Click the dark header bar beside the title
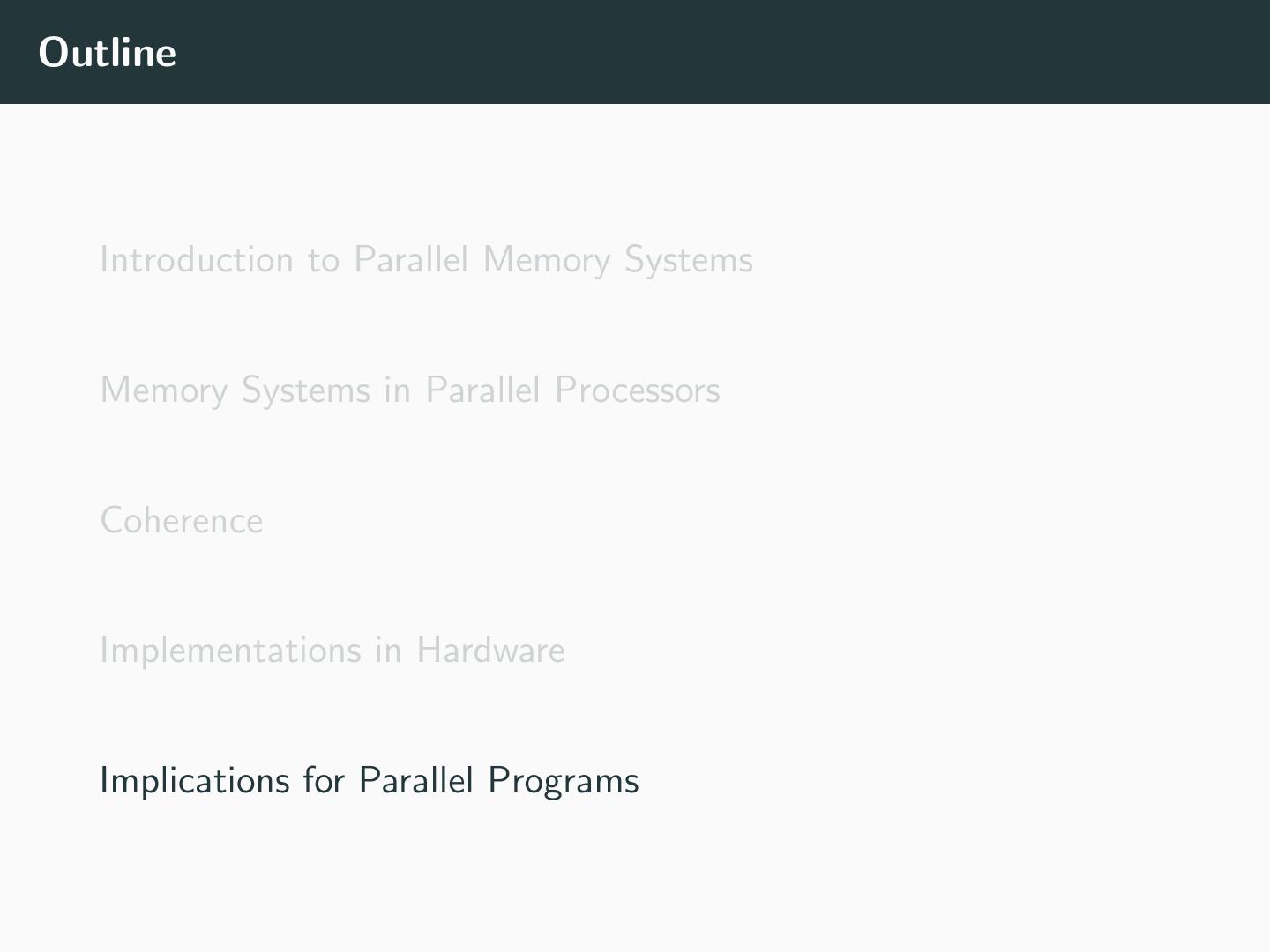 pos(706,52)
